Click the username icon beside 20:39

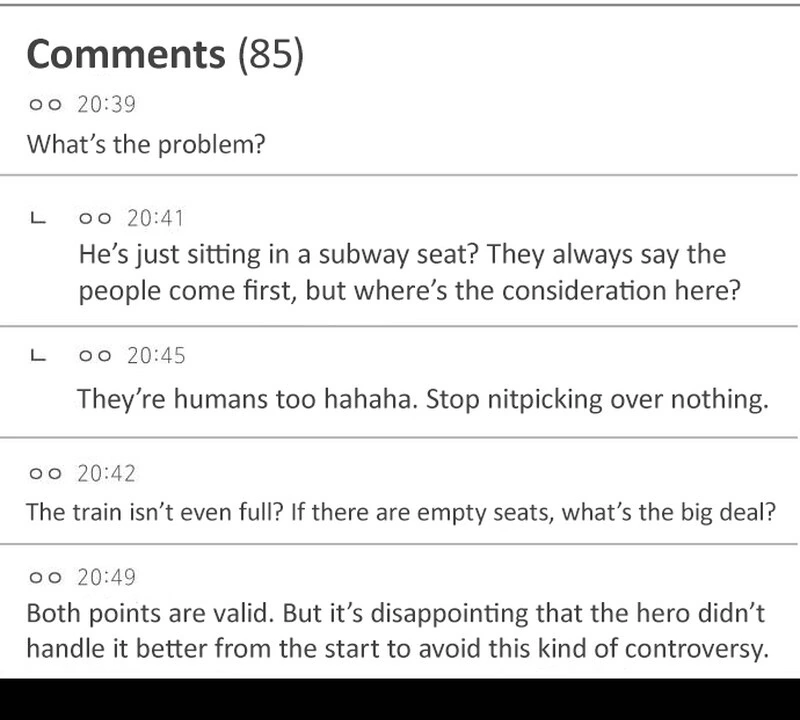tap(45, 104)
